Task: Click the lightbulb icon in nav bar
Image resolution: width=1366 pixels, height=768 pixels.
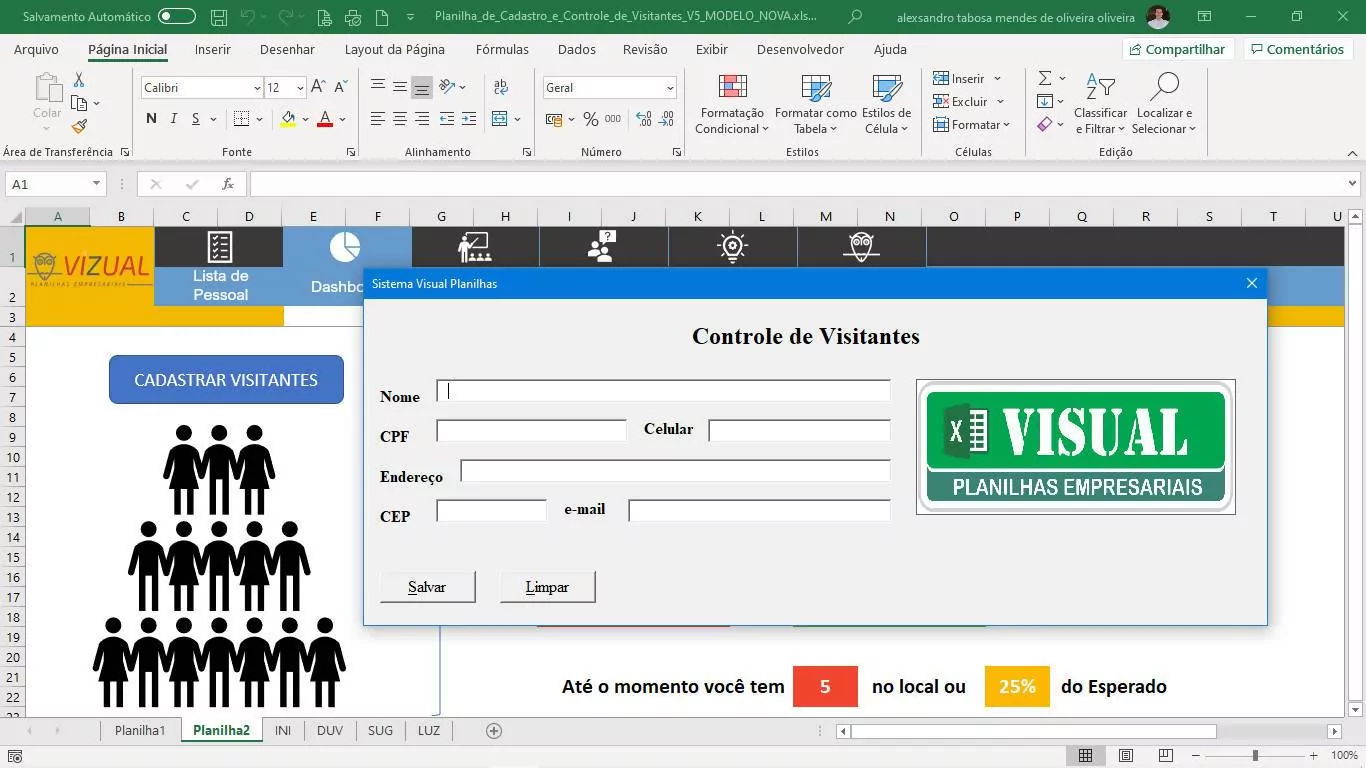Action: point(732,247)
